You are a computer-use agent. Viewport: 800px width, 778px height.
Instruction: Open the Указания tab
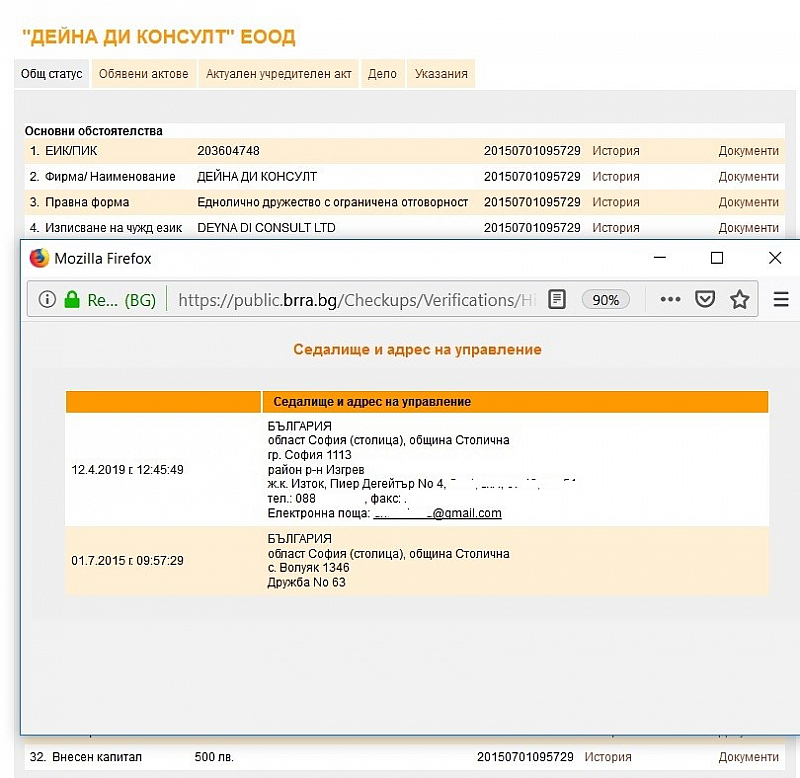click(x=441, y=74)
